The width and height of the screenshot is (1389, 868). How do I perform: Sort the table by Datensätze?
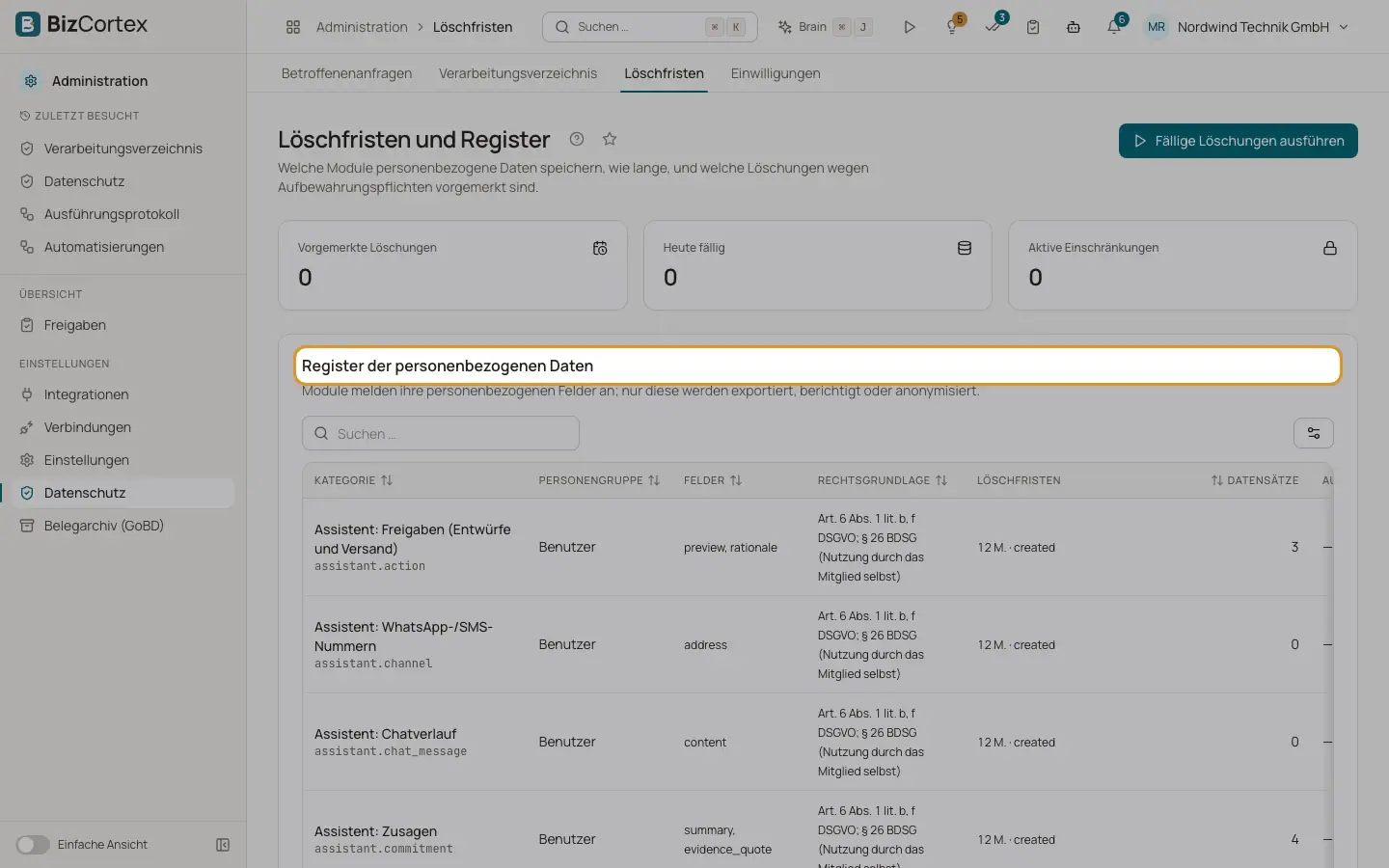[x=1255, y=480]
